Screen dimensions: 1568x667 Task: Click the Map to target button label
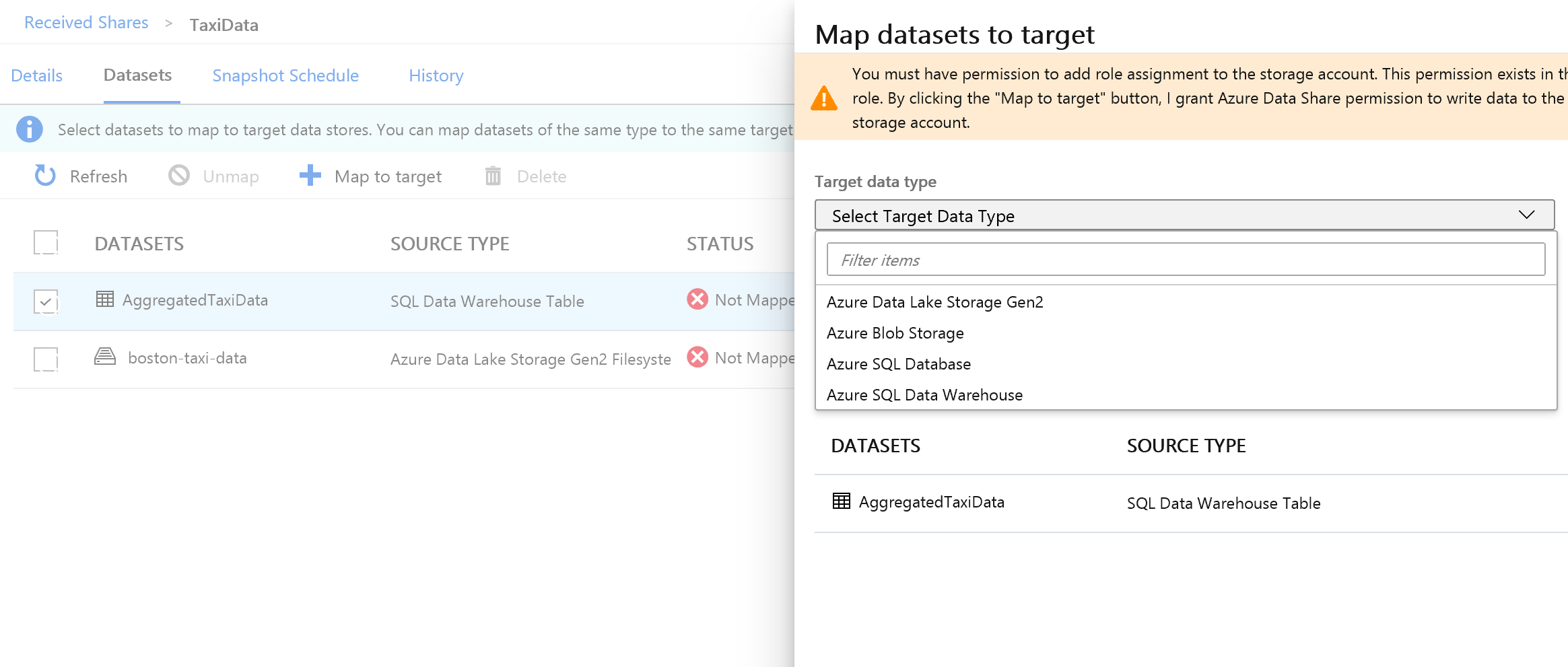coord(388,176)
